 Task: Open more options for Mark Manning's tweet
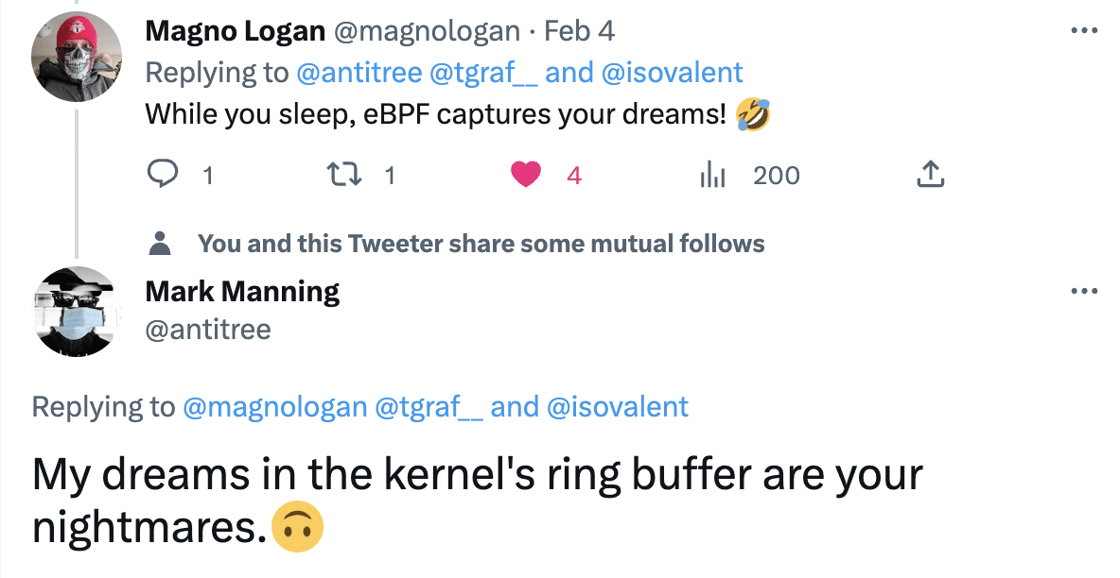point(1084,291)
